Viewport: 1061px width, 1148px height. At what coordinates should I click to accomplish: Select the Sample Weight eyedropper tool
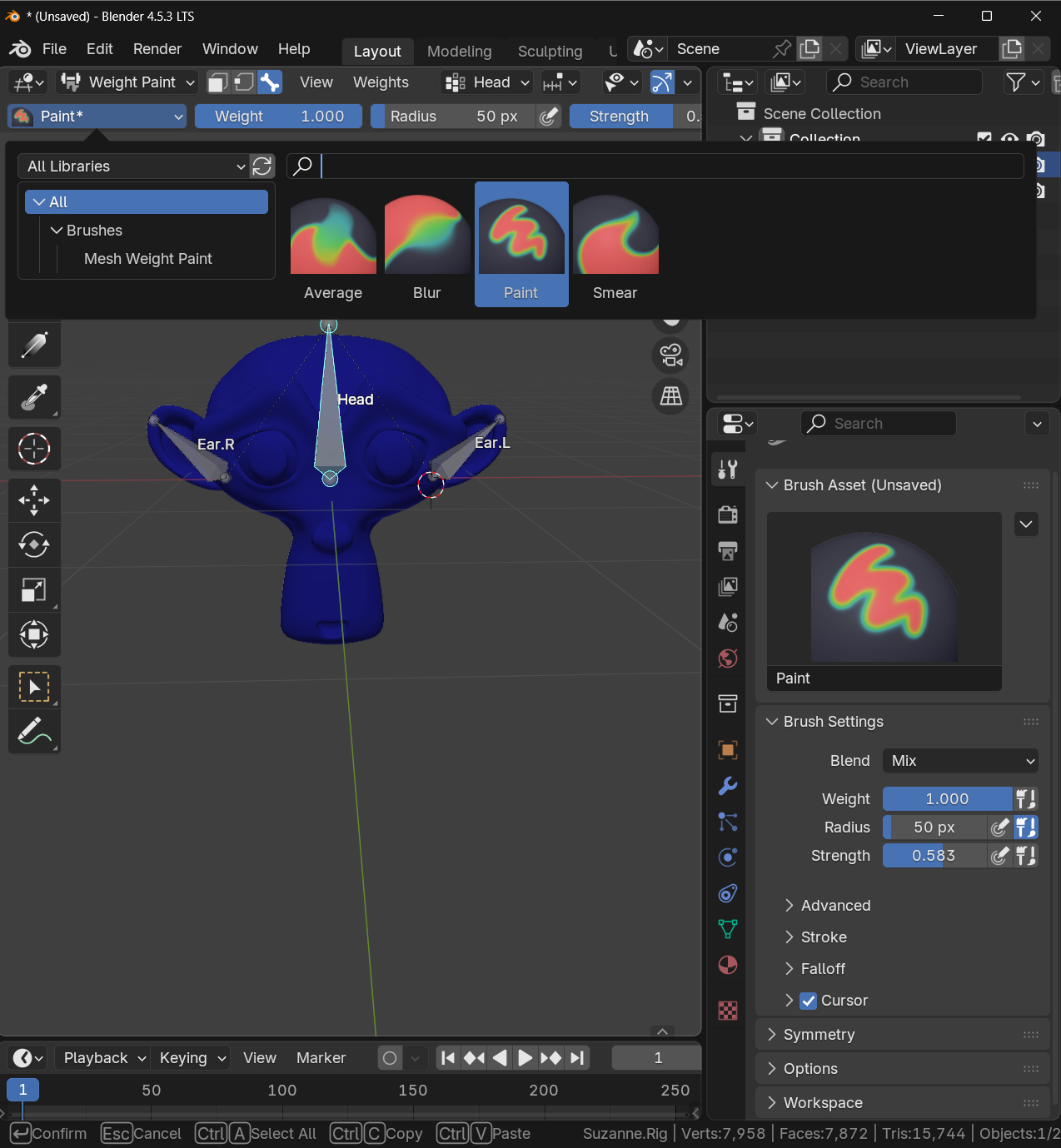(x=34, y=397)
